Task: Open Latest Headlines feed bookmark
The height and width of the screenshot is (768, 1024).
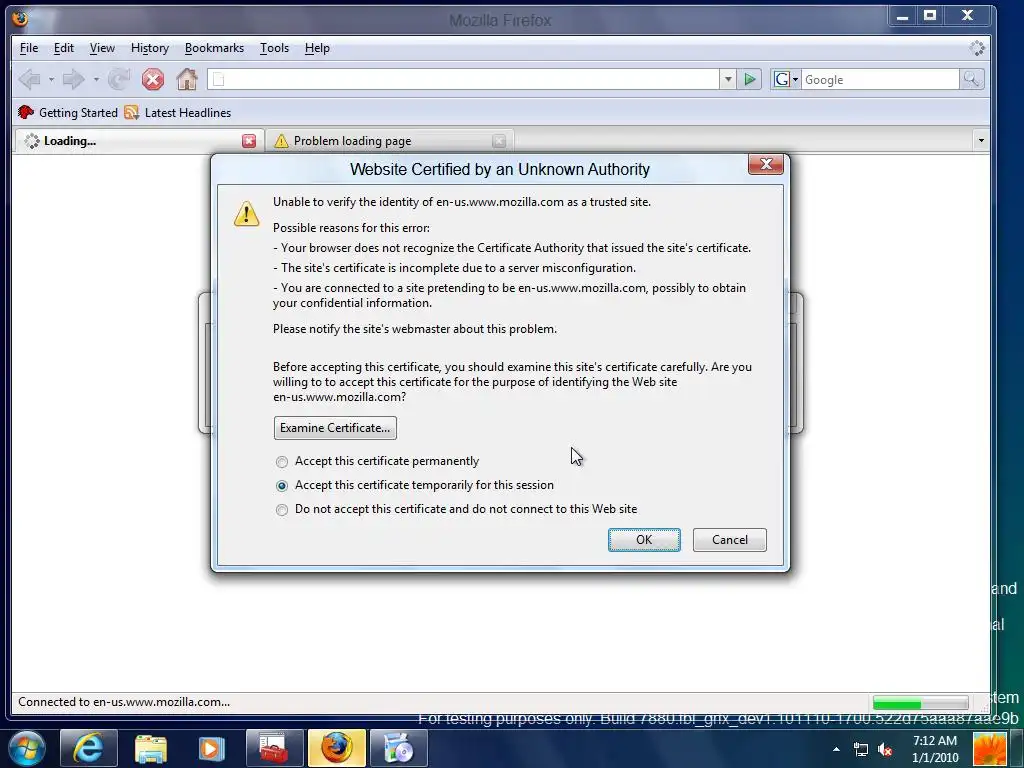Action: click(178, 112)
